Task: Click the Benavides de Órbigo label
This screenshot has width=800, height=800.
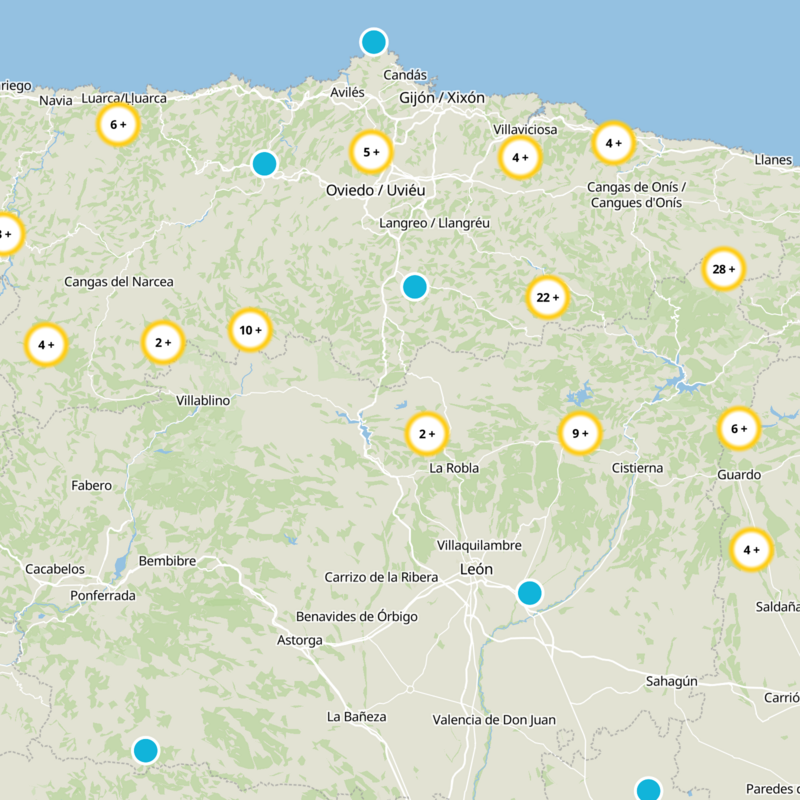Action: 357,617
